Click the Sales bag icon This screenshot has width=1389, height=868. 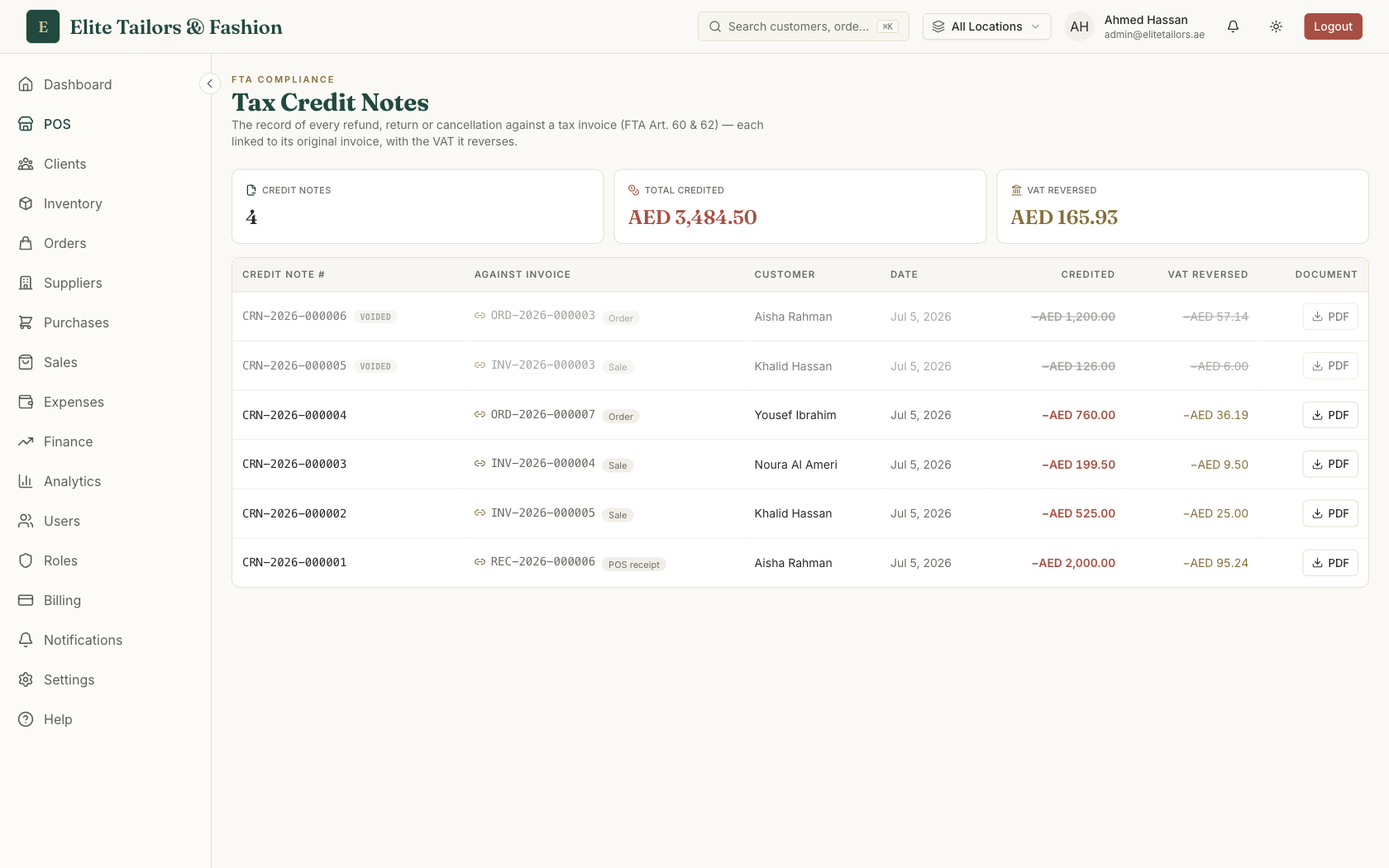pyautogui.click(x=26, y=362)
